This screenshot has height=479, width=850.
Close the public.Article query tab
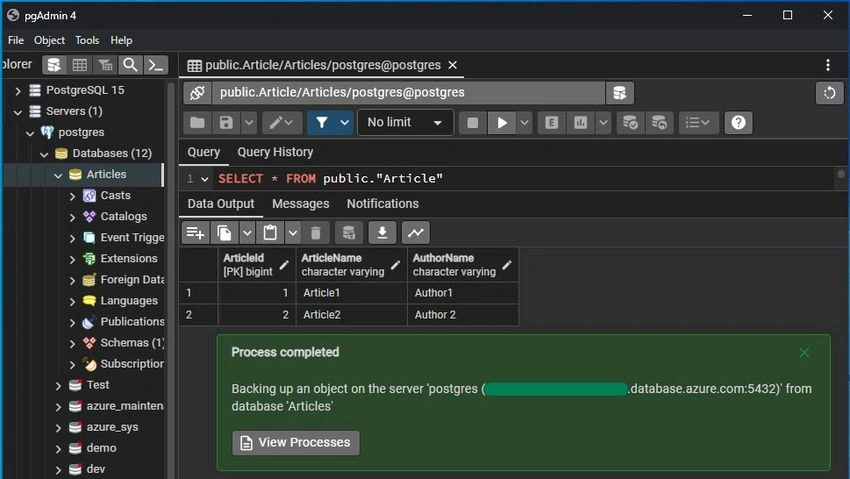tap(453, 65)
